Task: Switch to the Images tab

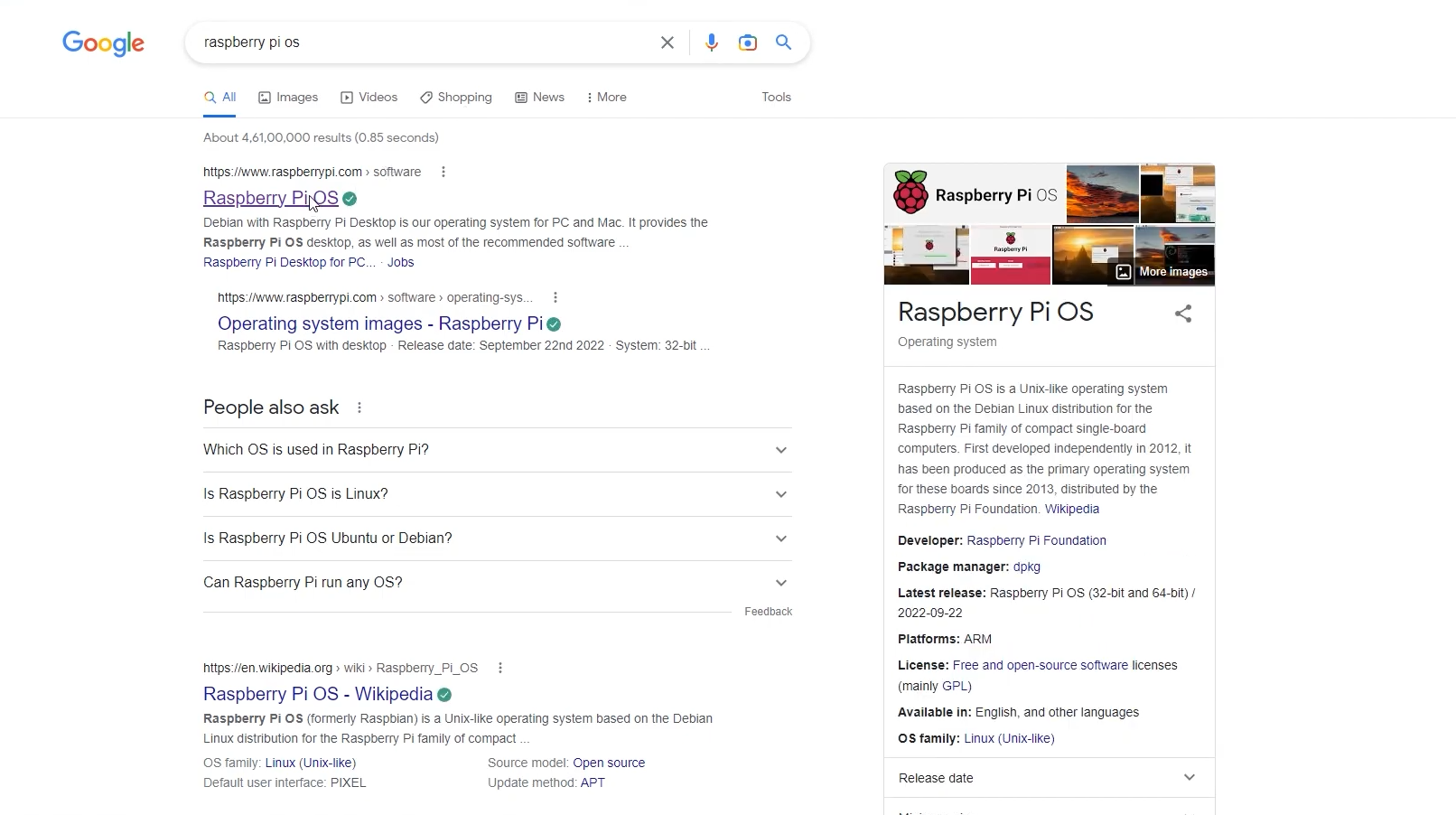Action: (x=288, y=98)
